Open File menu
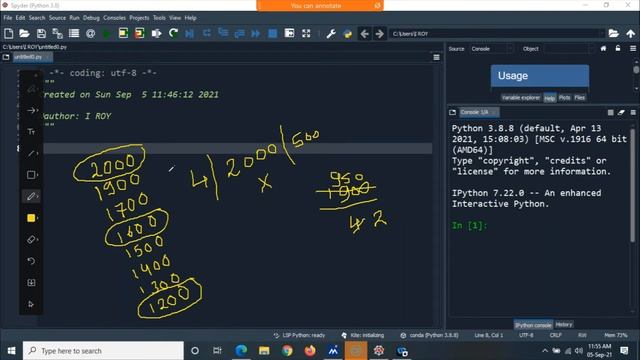The width and height of the screenshot is (640, 360). pyautogui.click(x=8, y=18)
